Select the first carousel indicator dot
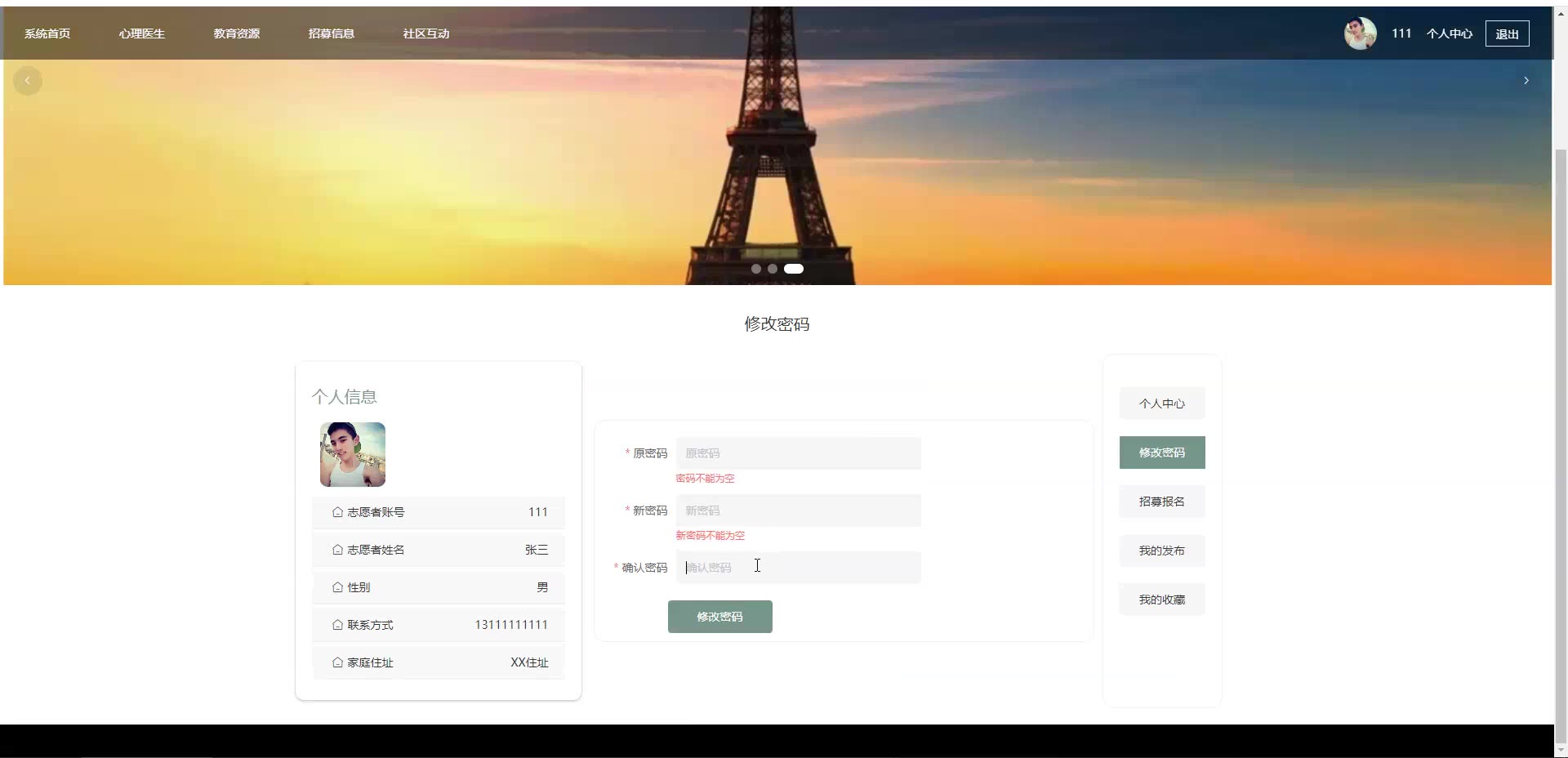1568x758 pixels. (x=756, y=269)
